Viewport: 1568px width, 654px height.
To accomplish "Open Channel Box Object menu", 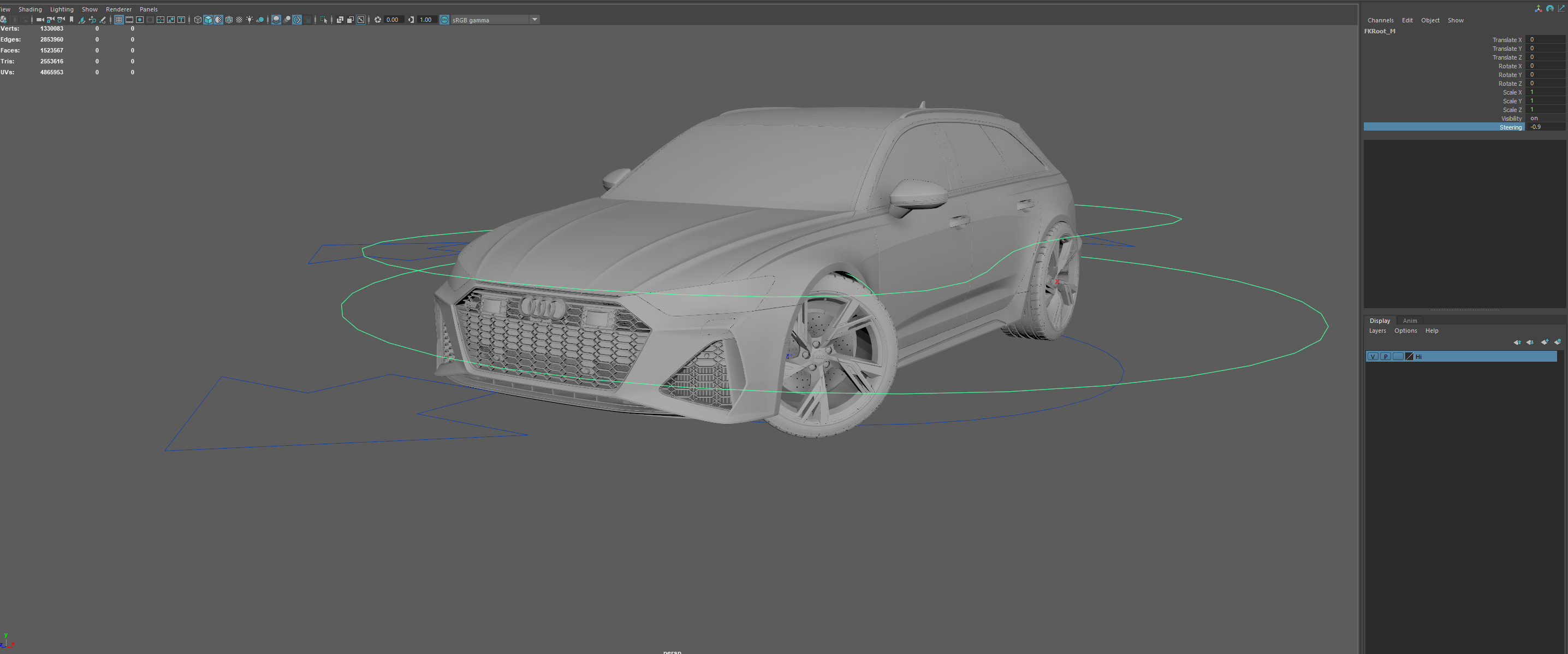I will point(1430,20).
